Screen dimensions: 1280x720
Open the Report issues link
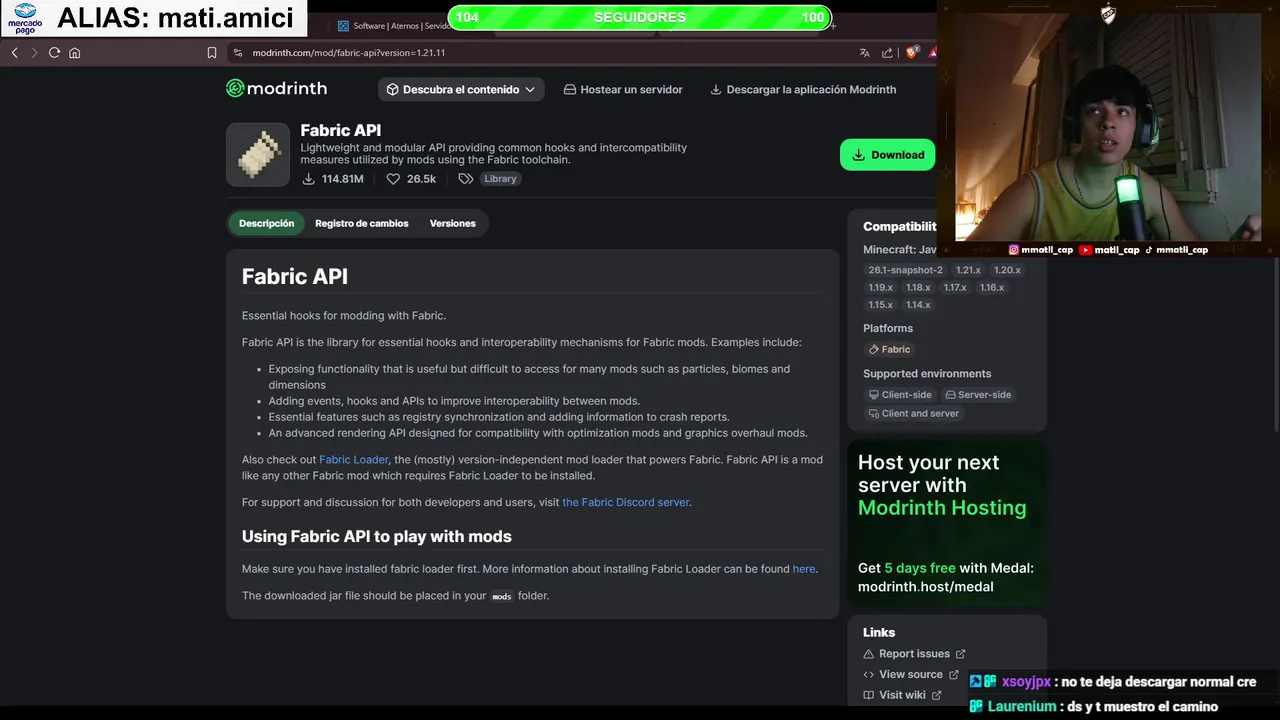[914, 654]
